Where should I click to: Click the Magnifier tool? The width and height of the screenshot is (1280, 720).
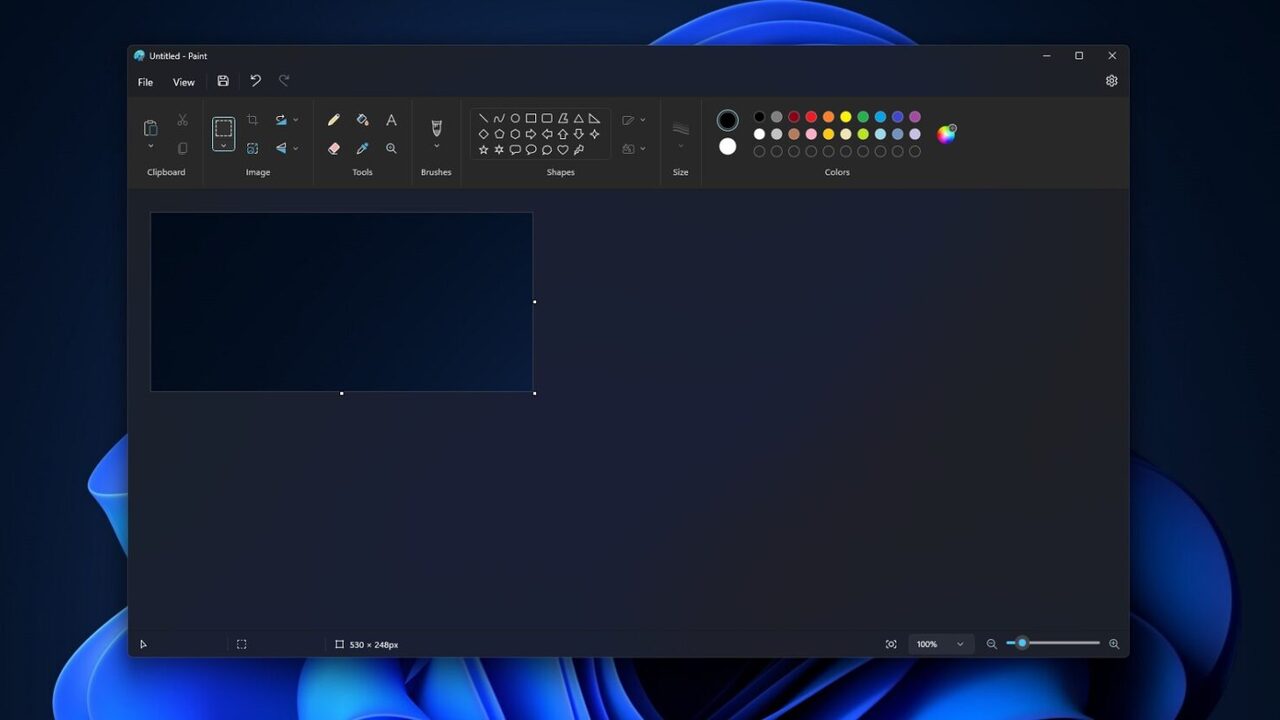tap(391, 148)
